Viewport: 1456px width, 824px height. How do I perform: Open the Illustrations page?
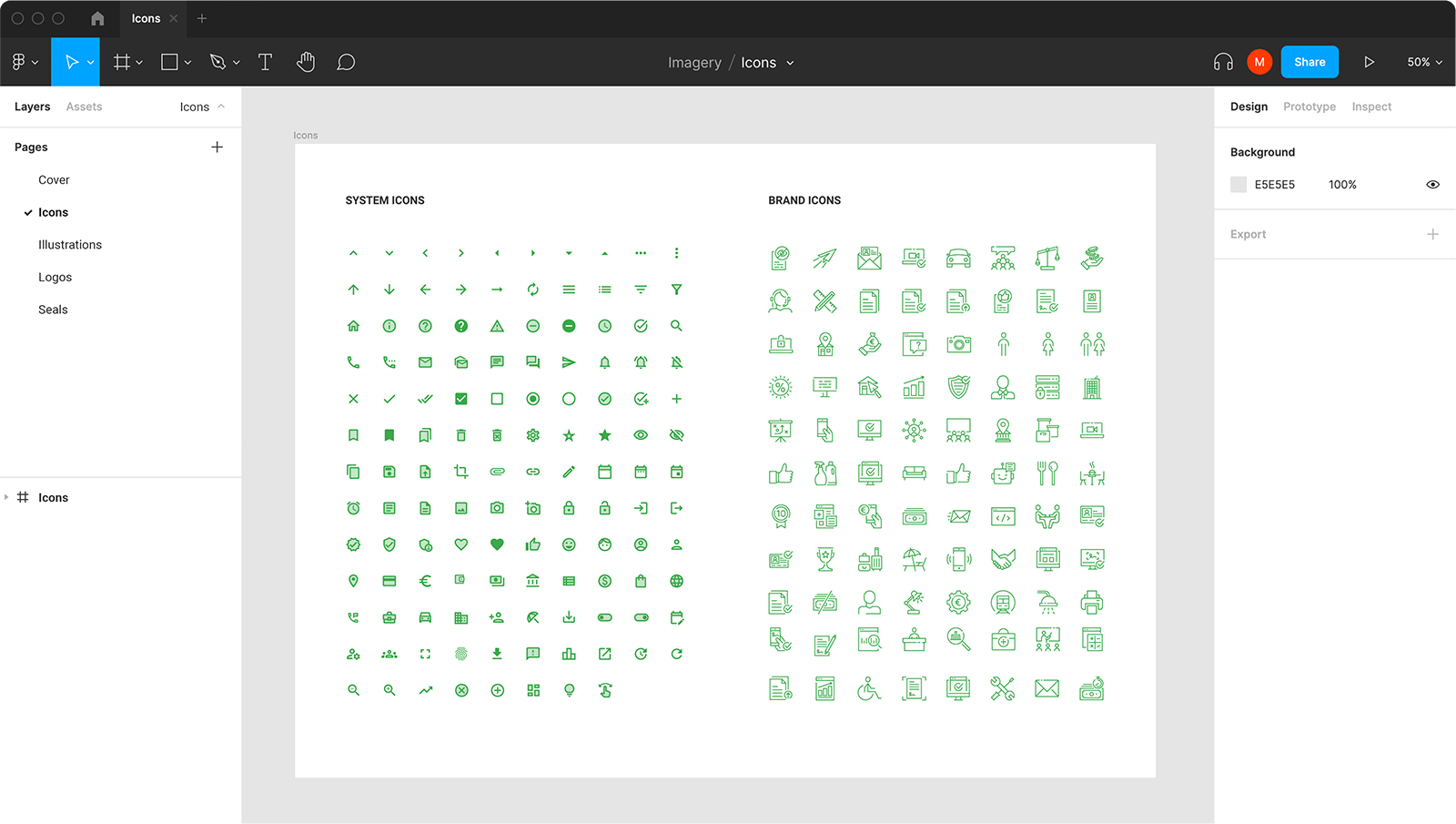(x=70, y=245)
